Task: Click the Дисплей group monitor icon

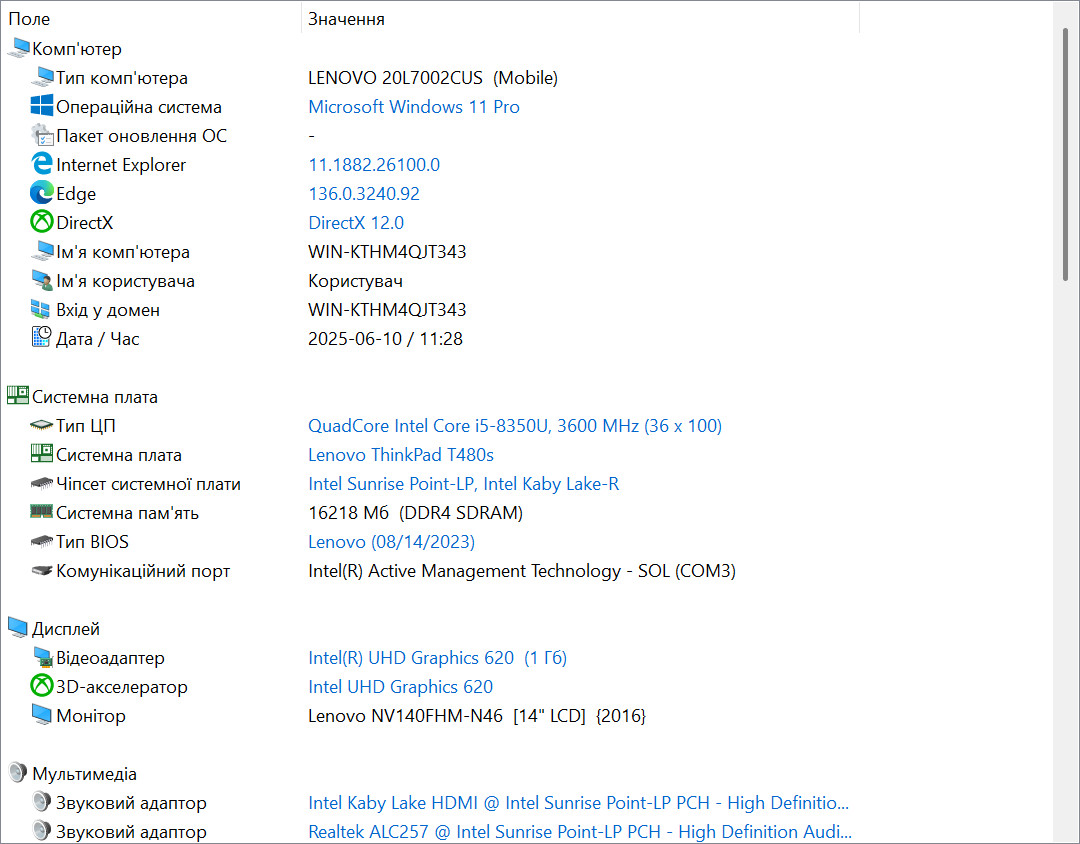Action: point(18,628)
